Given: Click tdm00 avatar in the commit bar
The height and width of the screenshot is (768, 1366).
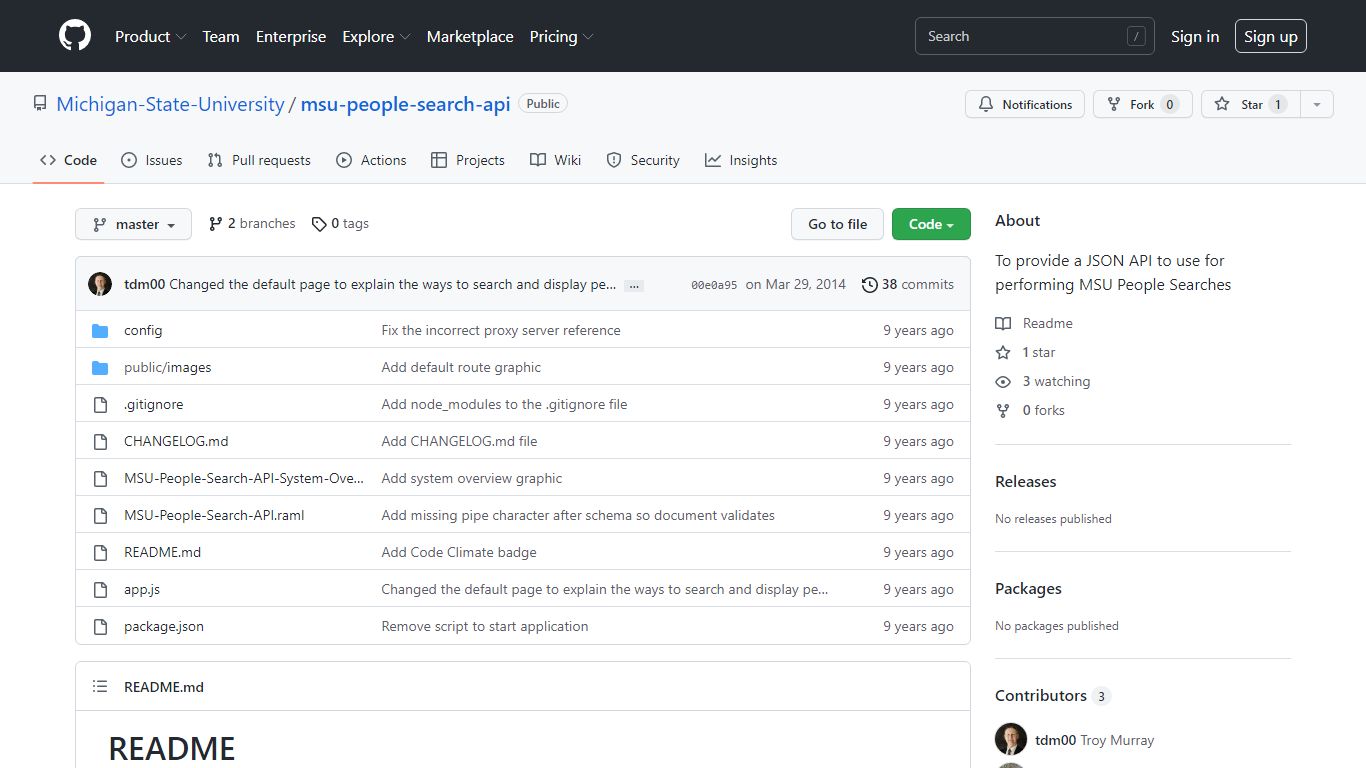Looking at the screenshot, I should coord(100,284).
